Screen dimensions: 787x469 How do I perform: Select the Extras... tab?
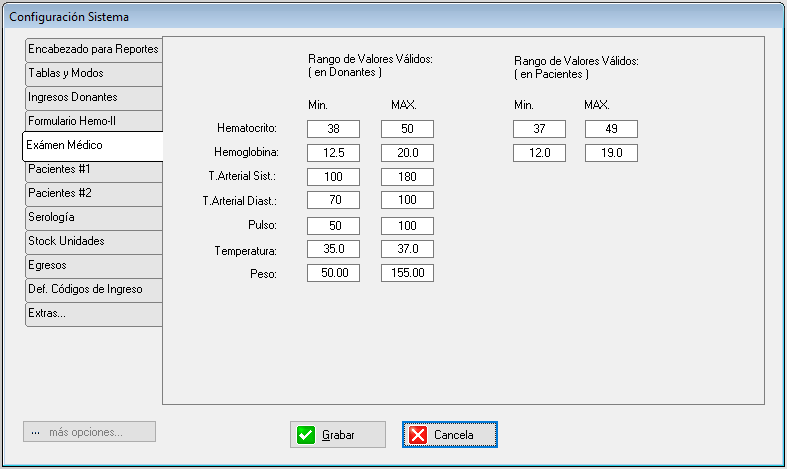pyautogui.click(x=93, y=313)
